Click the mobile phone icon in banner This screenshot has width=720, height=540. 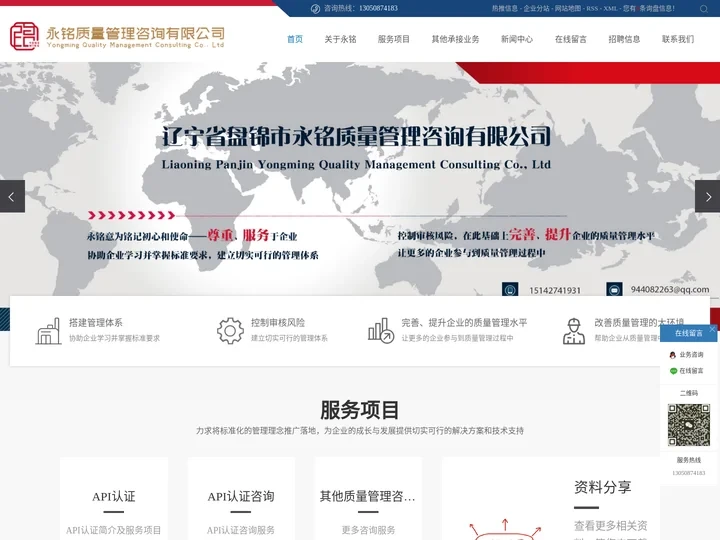click(x=510, y=290)
